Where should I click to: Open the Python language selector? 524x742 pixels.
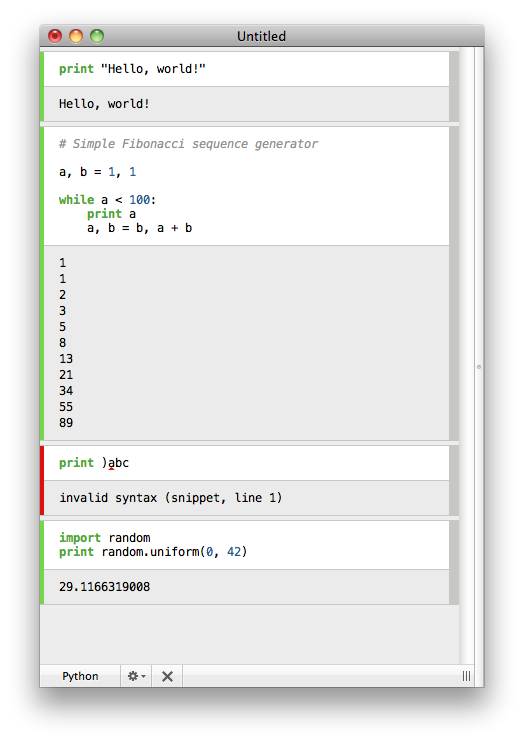pyautogui.click(x=80, y=676)
